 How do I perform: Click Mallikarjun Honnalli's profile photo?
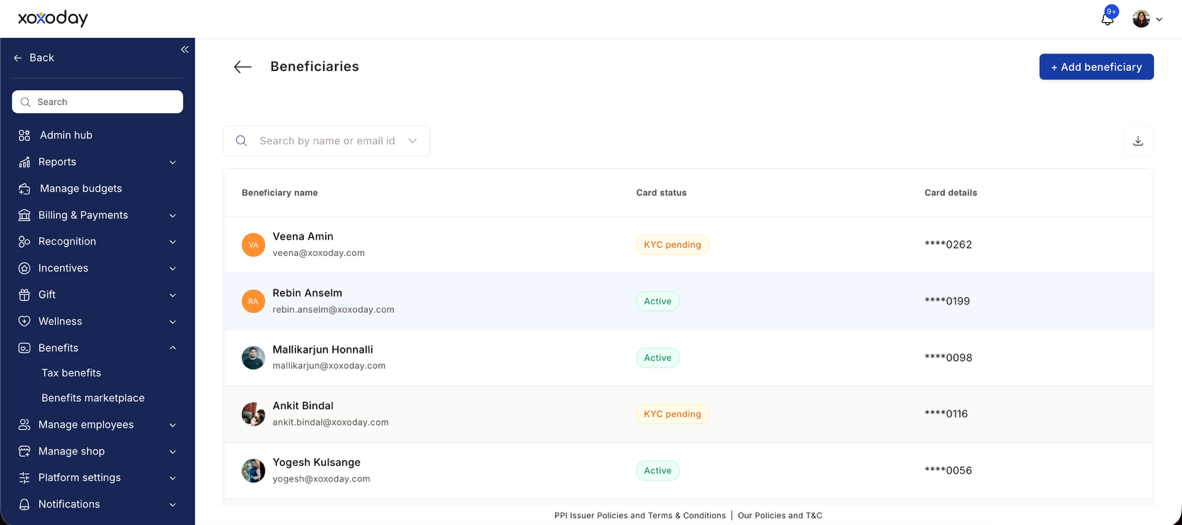(x=253, y=358)
